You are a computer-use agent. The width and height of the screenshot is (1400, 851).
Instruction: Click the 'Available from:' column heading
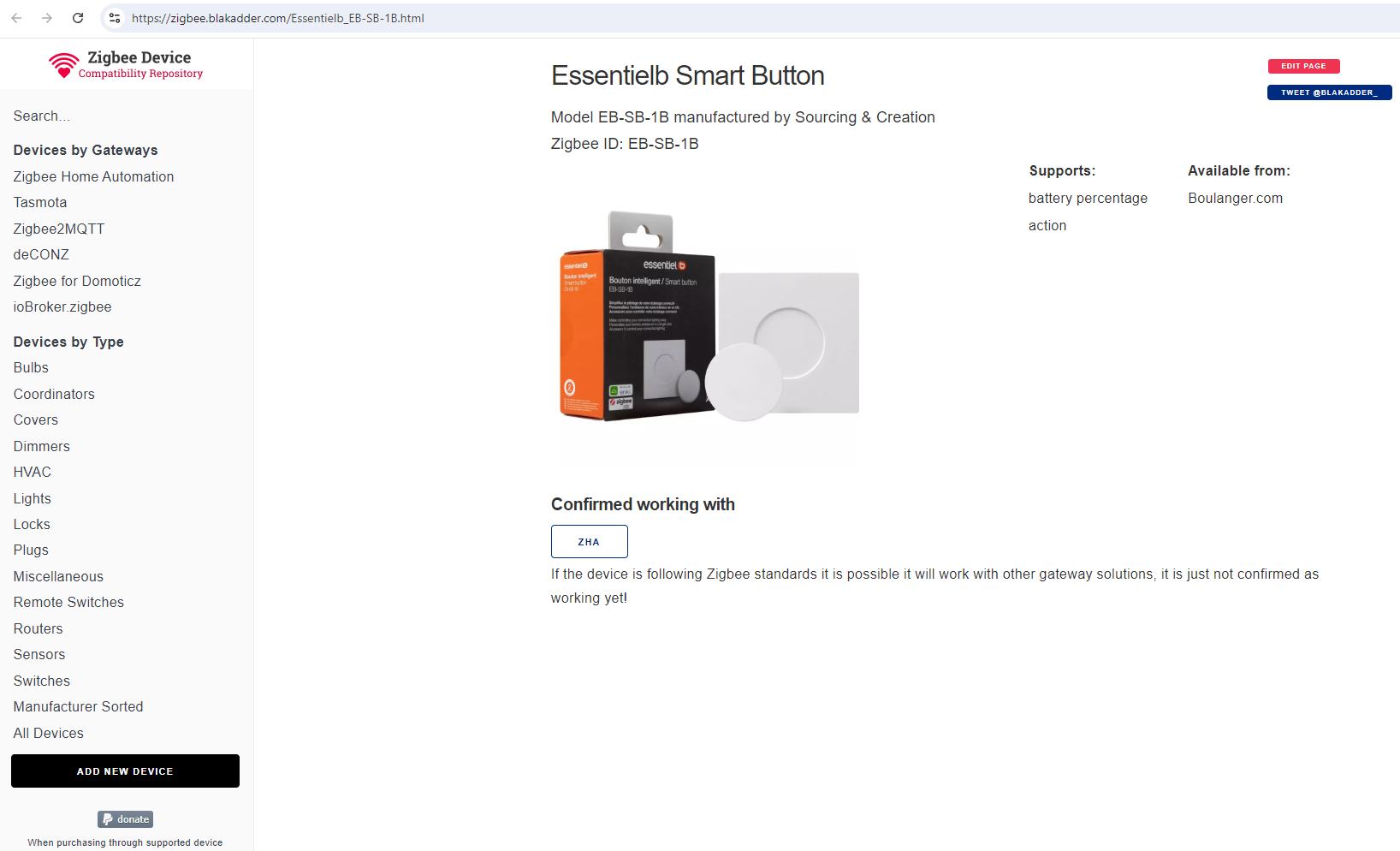[x=1239, y=170]
